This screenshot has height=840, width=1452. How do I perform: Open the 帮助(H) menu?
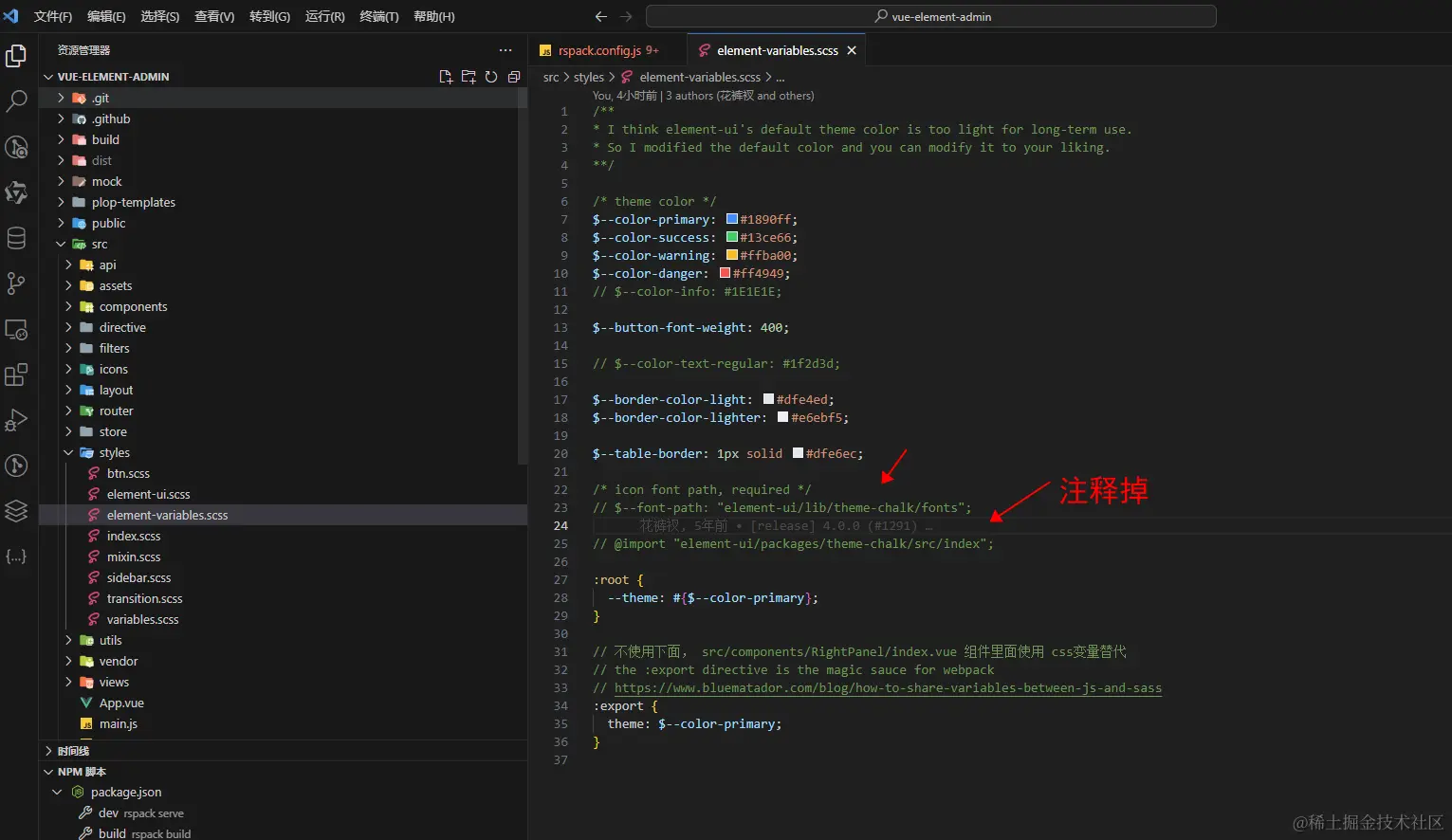click(434, 16)
